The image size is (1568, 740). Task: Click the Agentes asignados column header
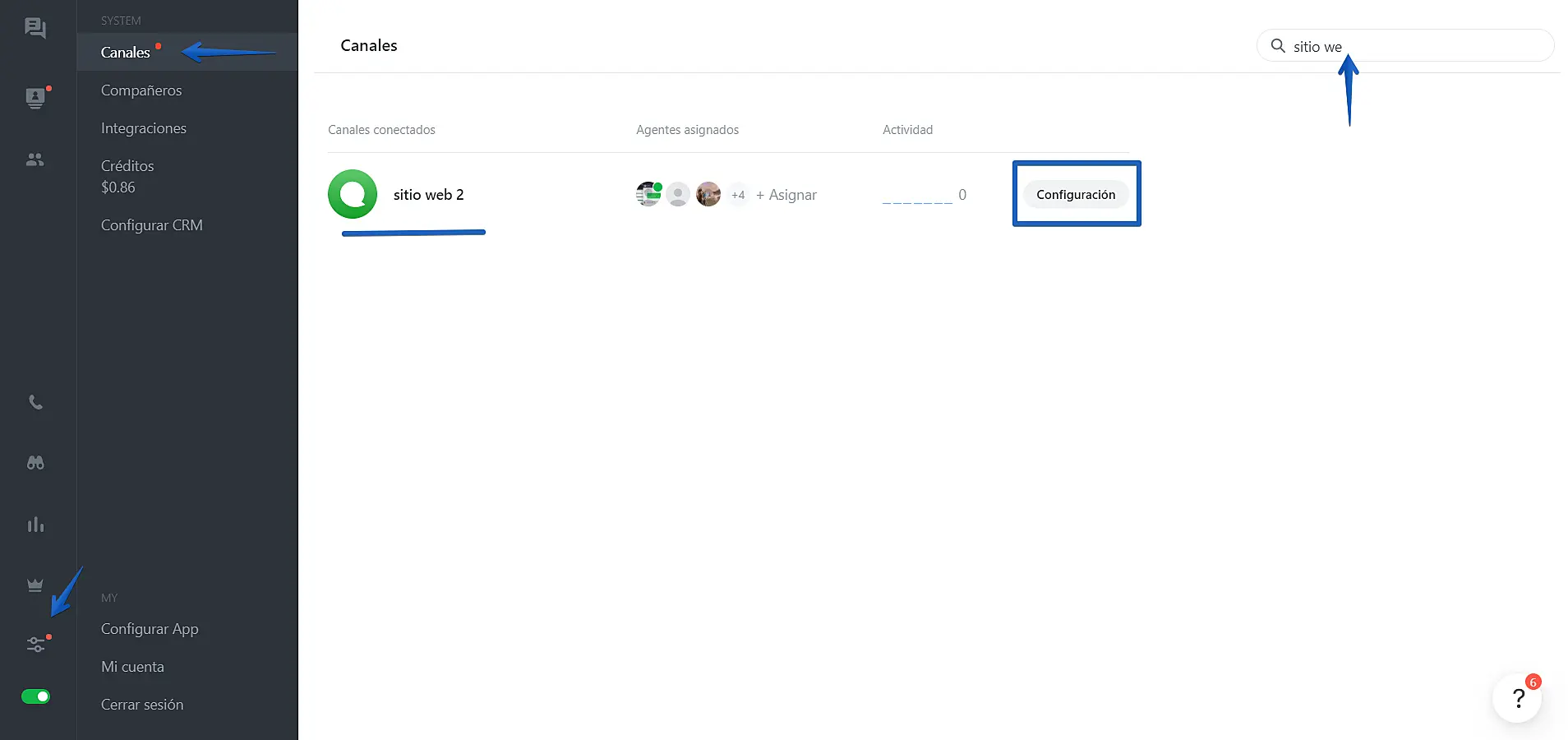[687, 130]
